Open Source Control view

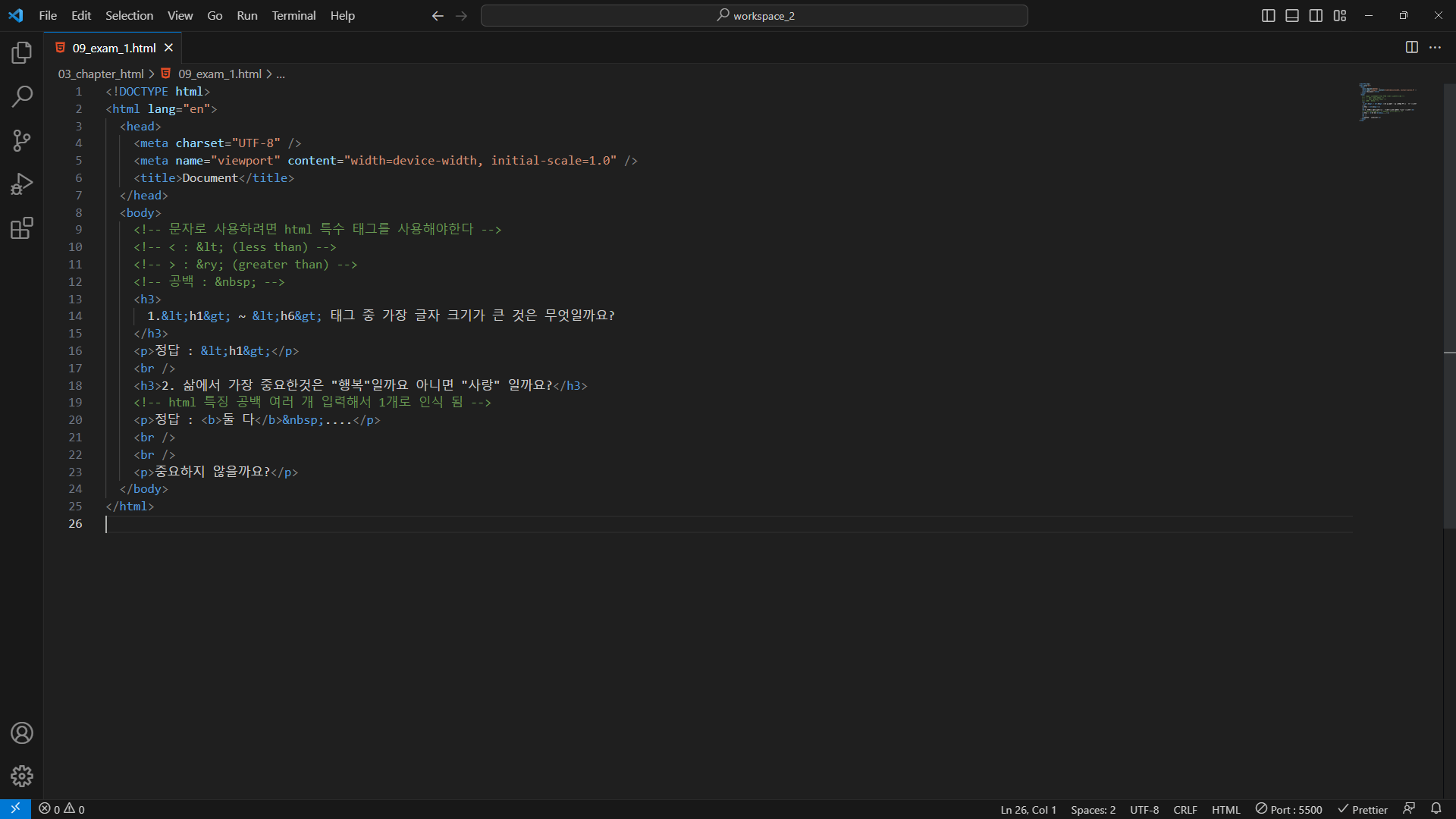(21, 140)
